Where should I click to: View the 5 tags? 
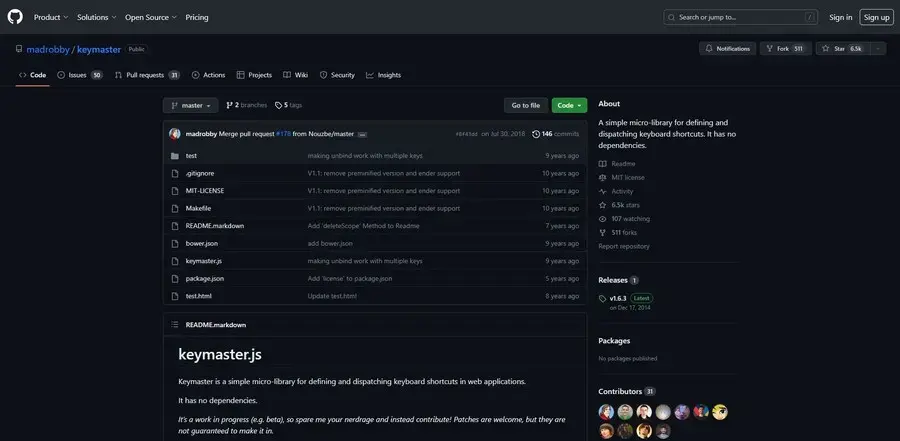coord(288,105)
